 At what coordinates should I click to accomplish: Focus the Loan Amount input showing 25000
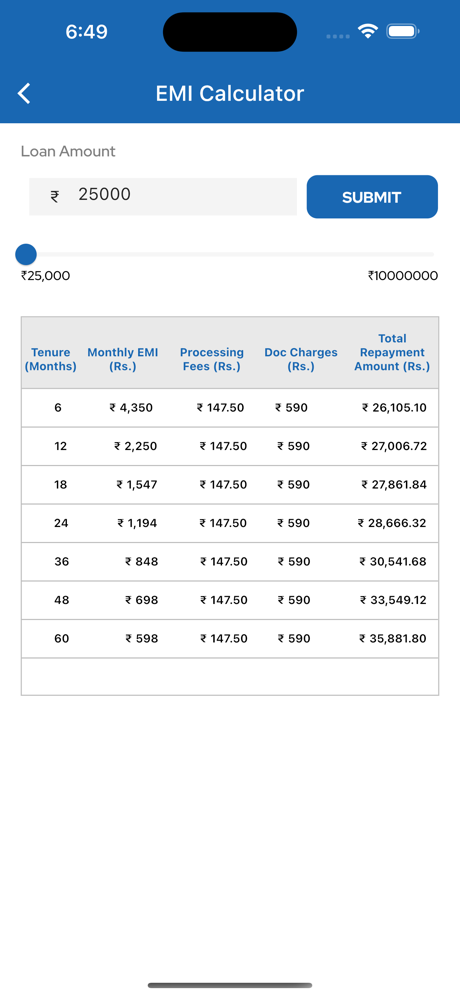163,196
